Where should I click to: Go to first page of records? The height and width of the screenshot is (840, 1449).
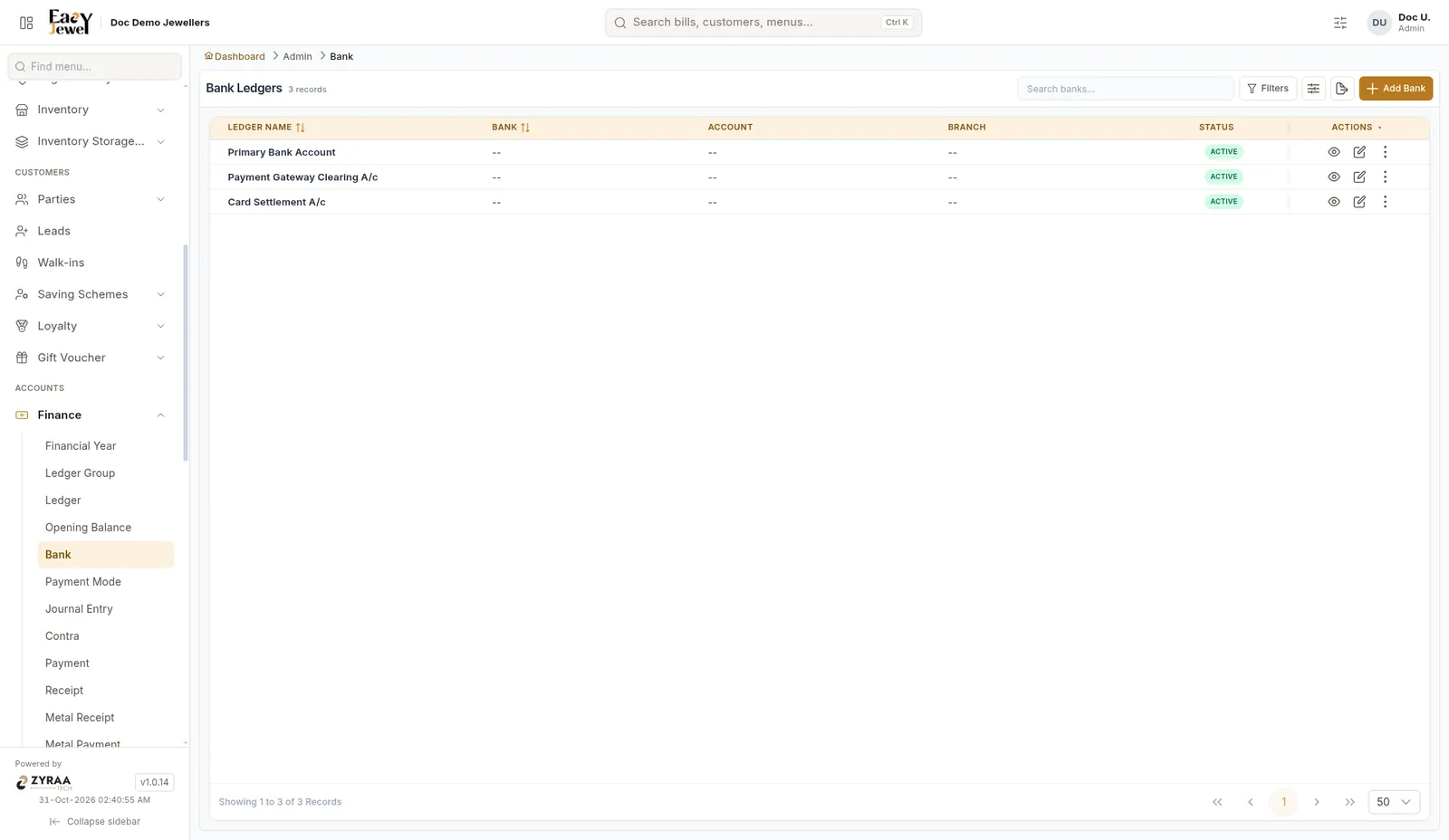[1217, 802]
